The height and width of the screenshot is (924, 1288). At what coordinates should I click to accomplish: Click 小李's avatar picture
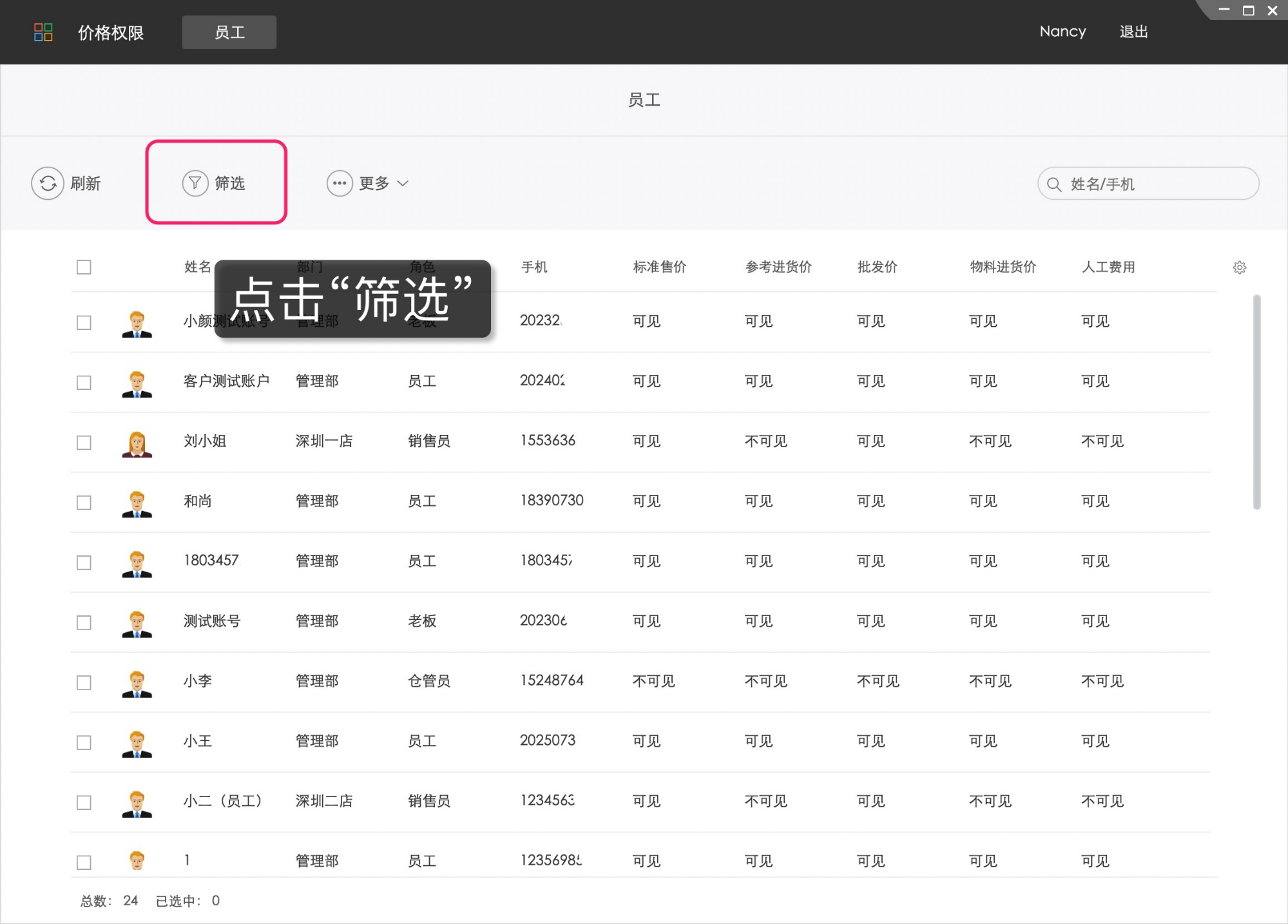tap(137, 682)
